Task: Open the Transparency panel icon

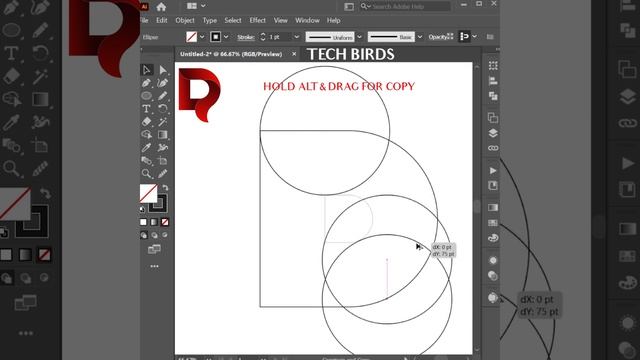Action: [x=493, y=276]
